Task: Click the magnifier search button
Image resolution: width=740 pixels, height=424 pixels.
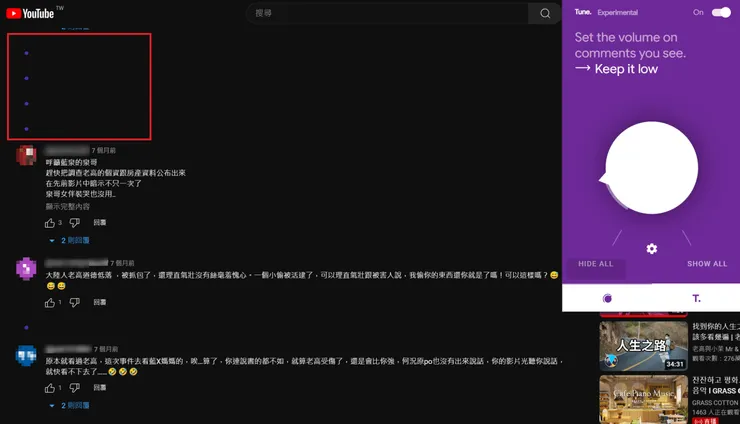Action: [x=545, y=13]
